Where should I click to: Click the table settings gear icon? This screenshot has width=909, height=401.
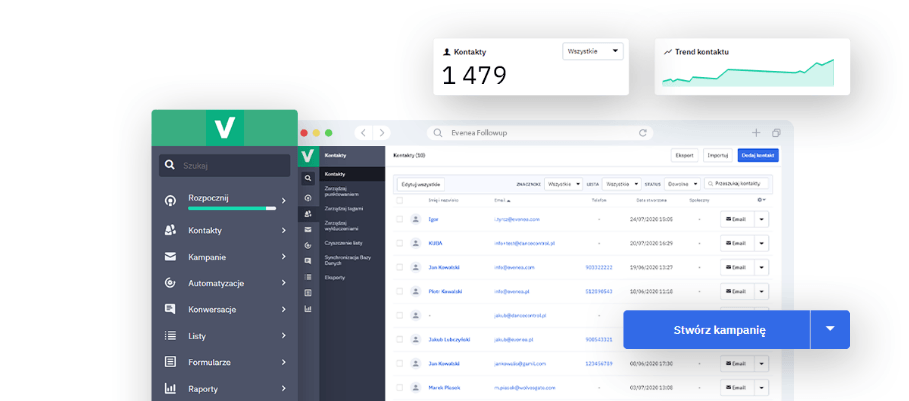tap(761, 200)
